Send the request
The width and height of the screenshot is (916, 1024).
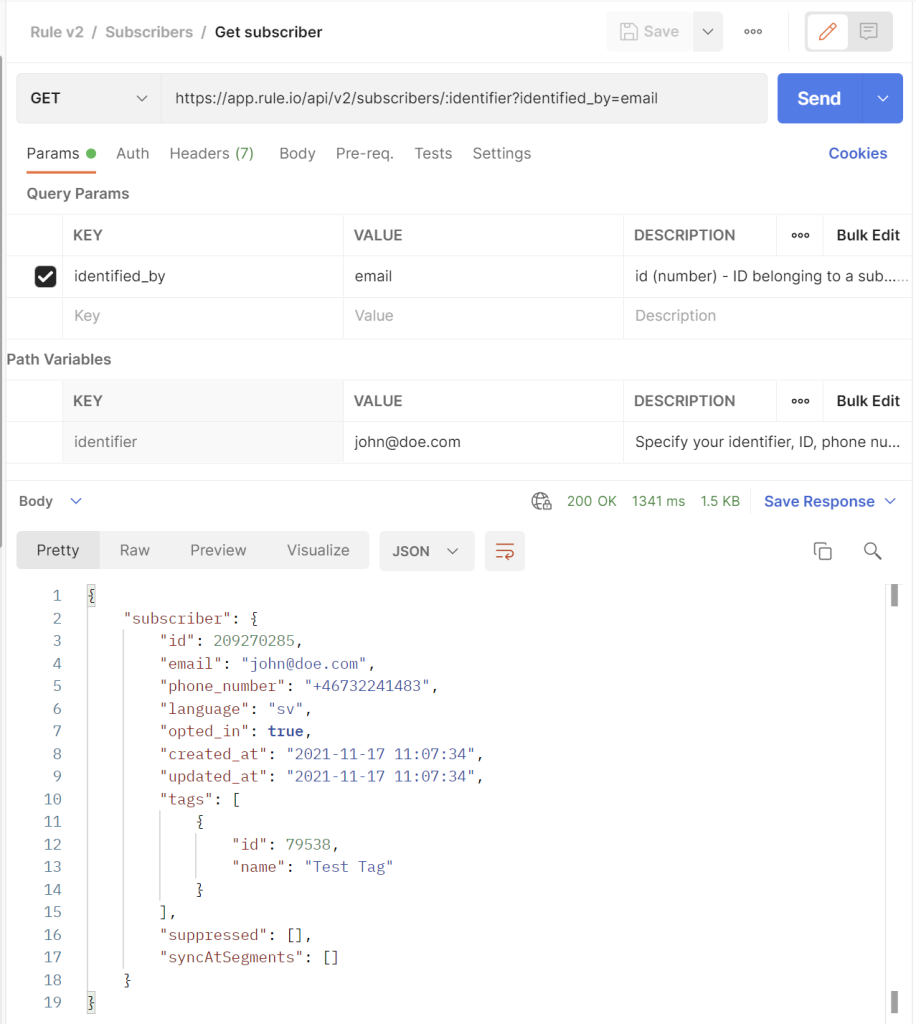pyautogui.click(x=818, y=98)
